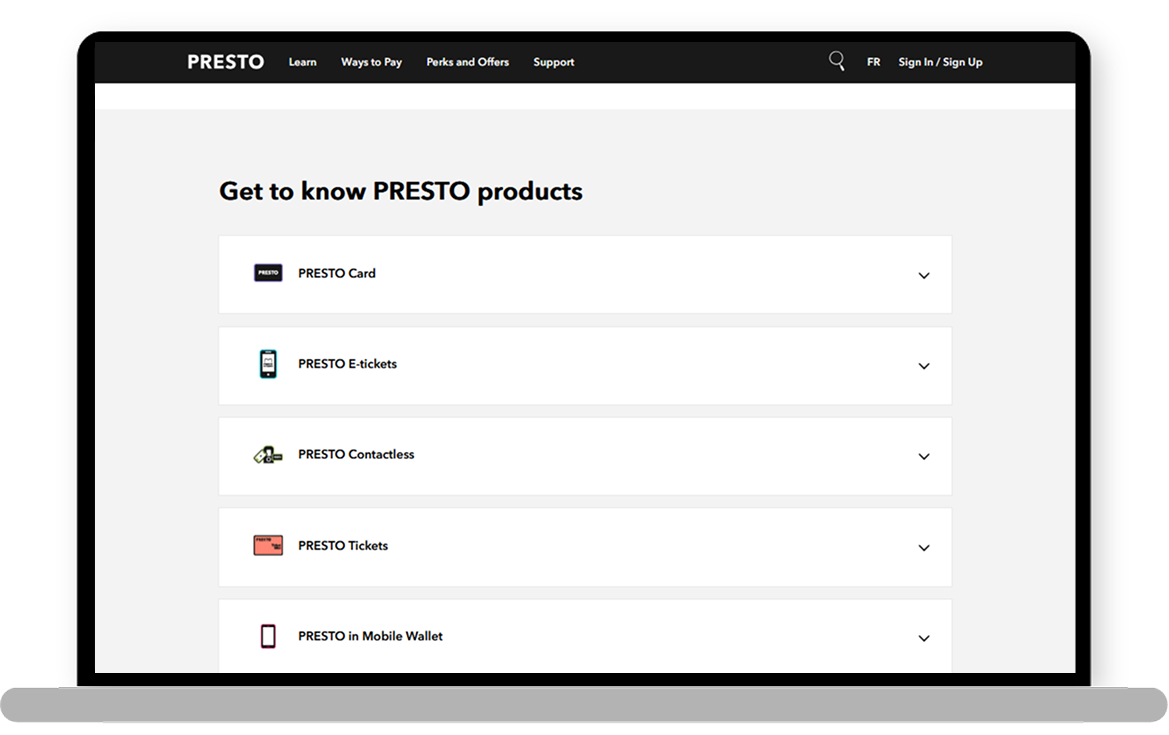
Task: Open the Learn menu
Action: 303,62
